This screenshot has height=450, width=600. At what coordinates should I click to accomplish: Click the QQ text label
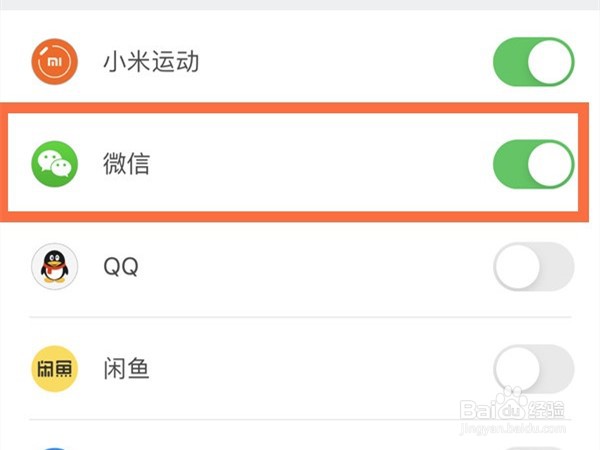[x=121, y=266]
